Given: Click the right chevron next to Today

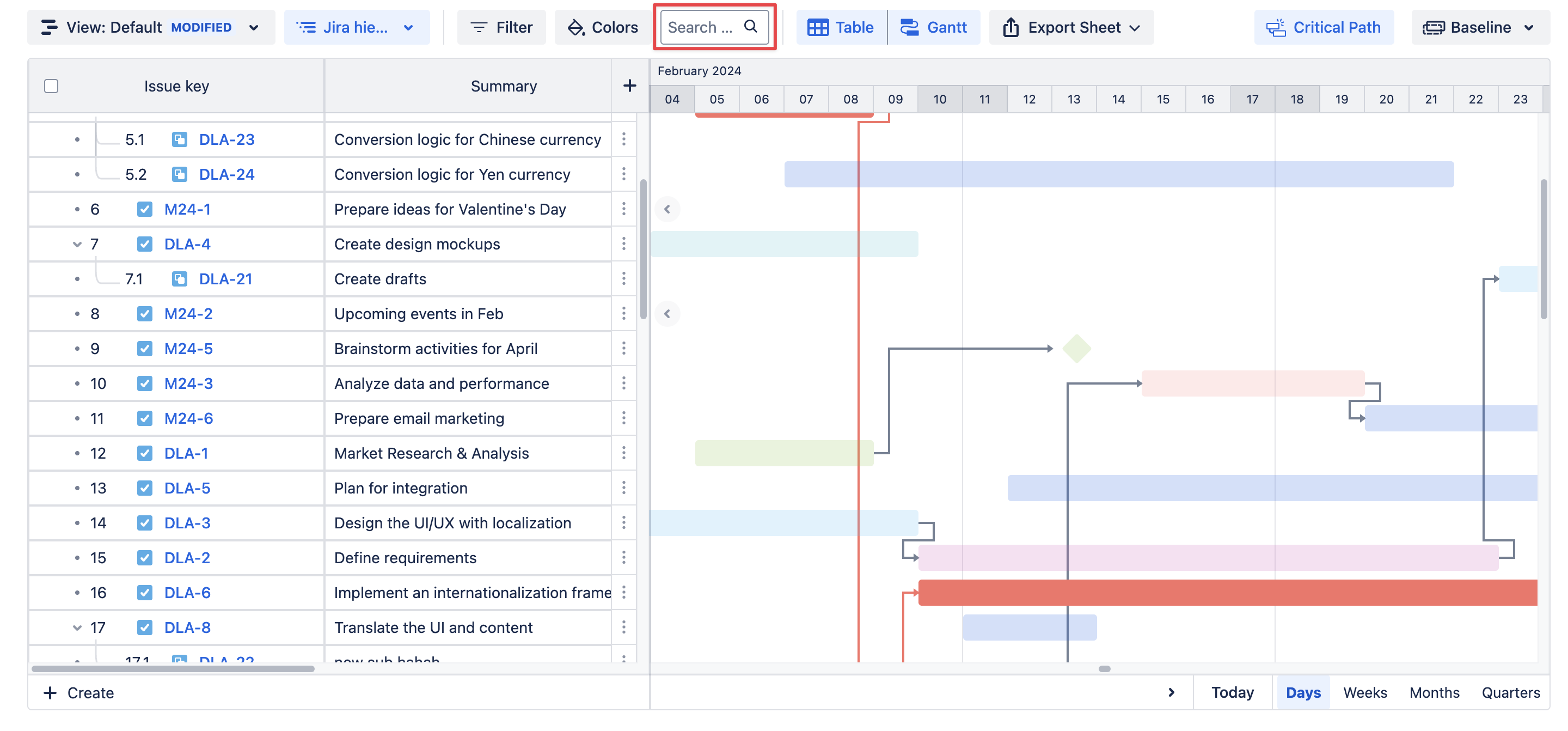Looking at the screenshot, I should [1171, 693].
